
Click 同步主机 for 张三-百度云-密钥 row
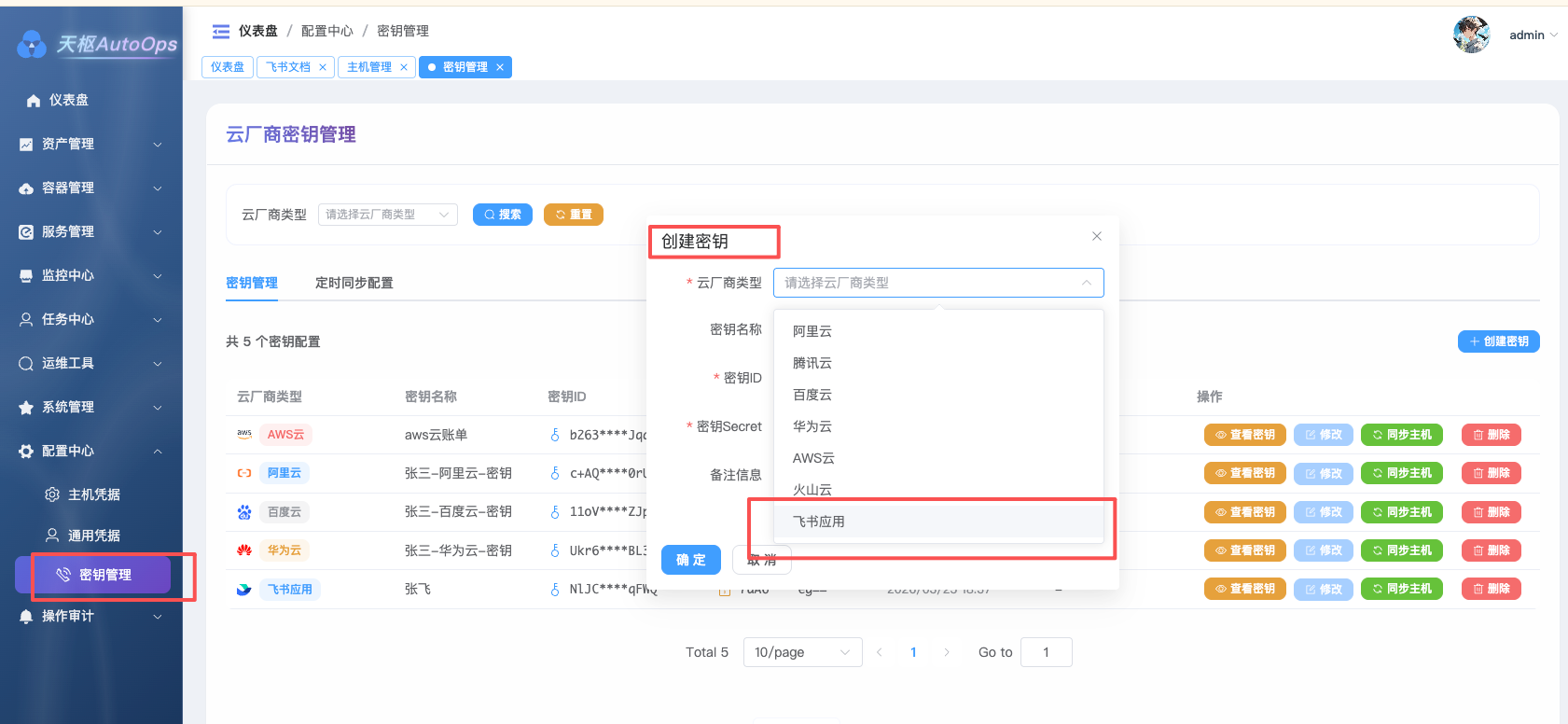[x=1402, y=512]
